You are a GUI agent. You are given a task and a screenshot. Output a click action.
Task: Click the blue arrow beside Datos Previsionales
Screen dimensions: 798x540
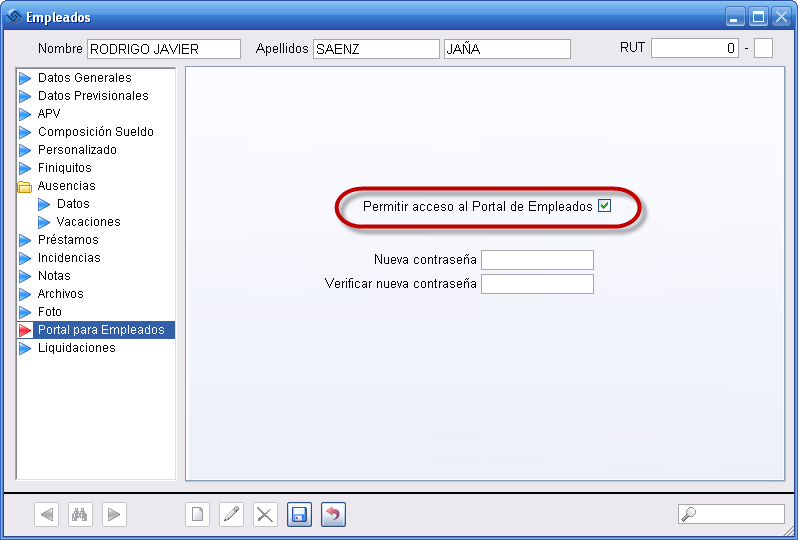click(x=25, y=96)
